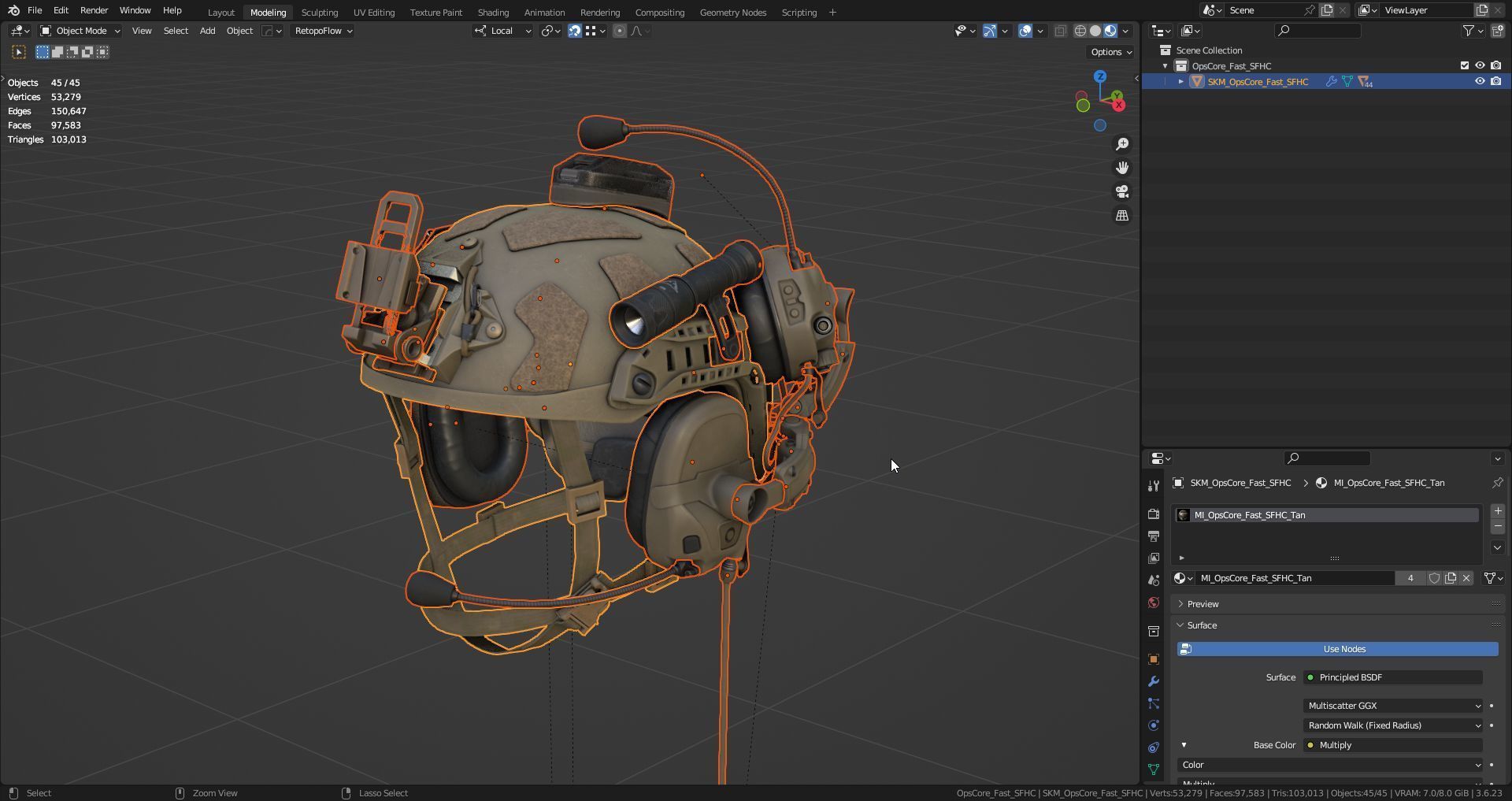
Task: Open the Local transform orientation dropdown
Action: [502, 31]
